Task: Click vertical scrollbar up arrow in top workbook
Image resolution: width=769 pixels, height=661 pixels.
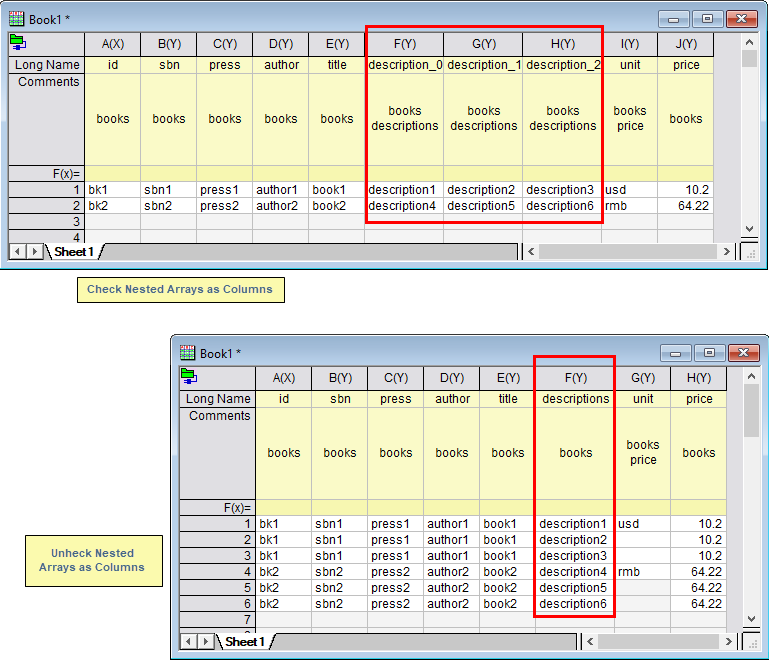Action: pos(749,42)
